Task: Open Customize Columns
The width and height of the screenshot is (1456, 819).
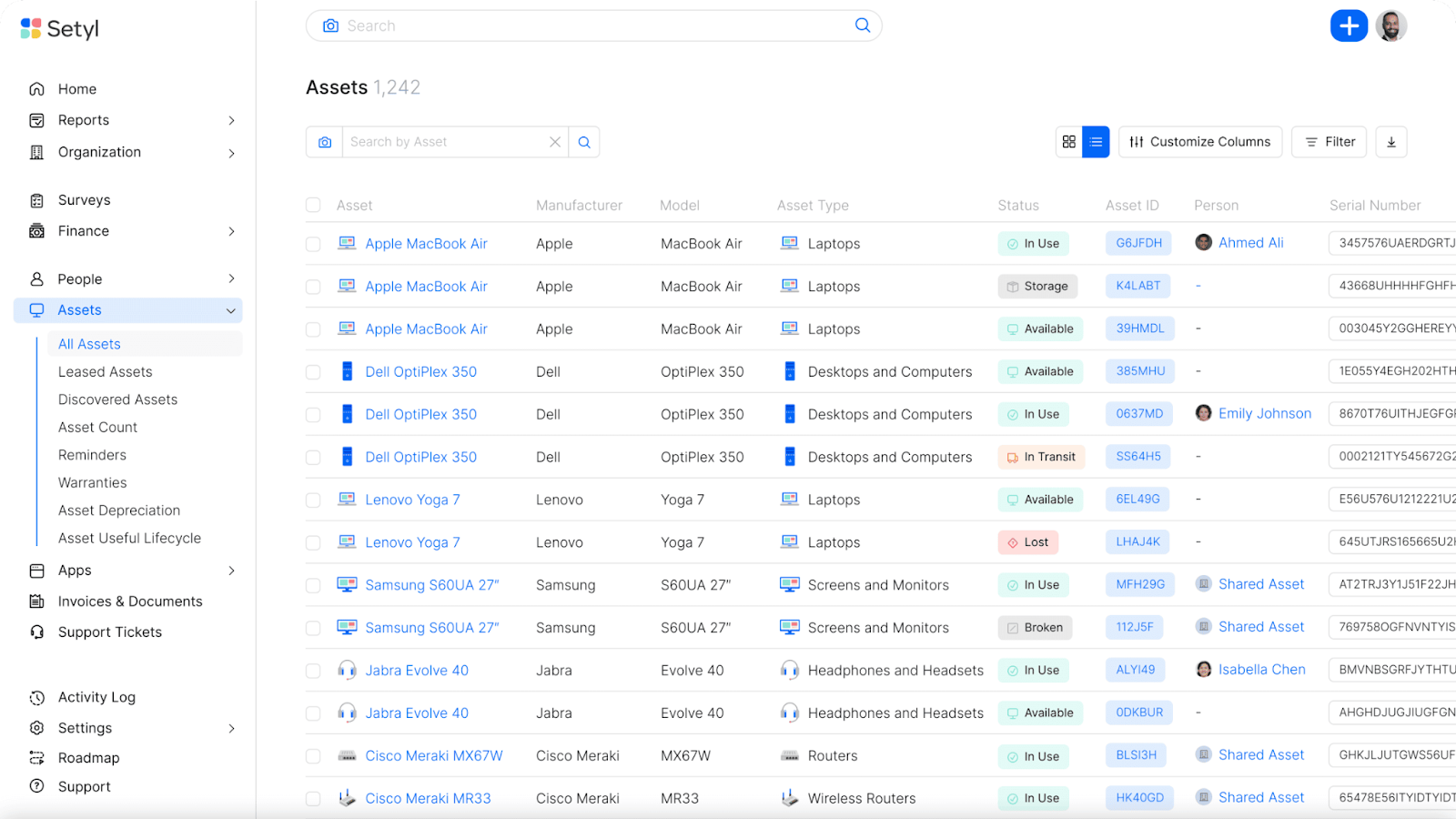Action: coord(1200,142)
